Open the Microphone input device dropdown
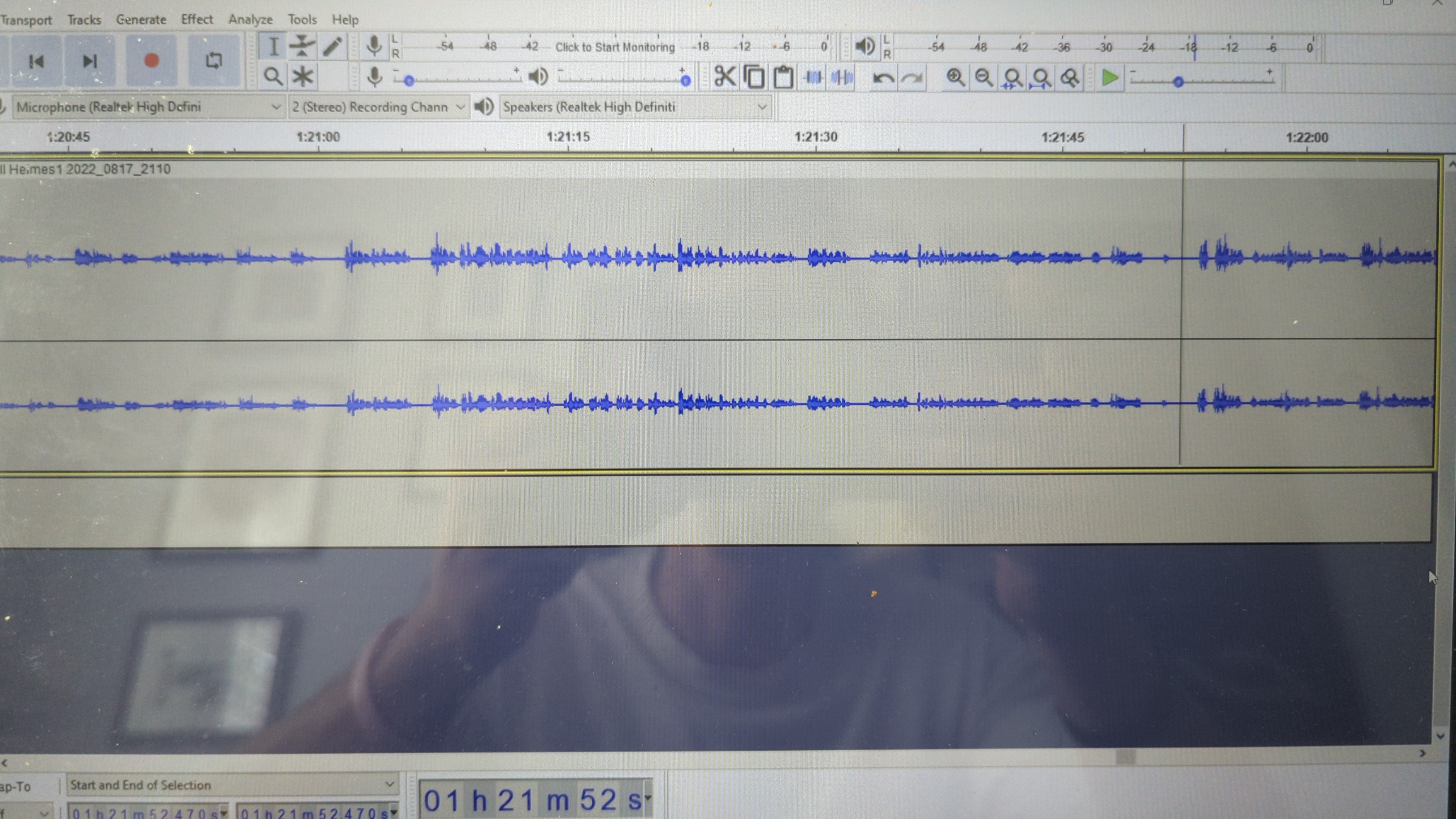The width and height of the screenshot is (1456, 819). (x=276, y=107)
